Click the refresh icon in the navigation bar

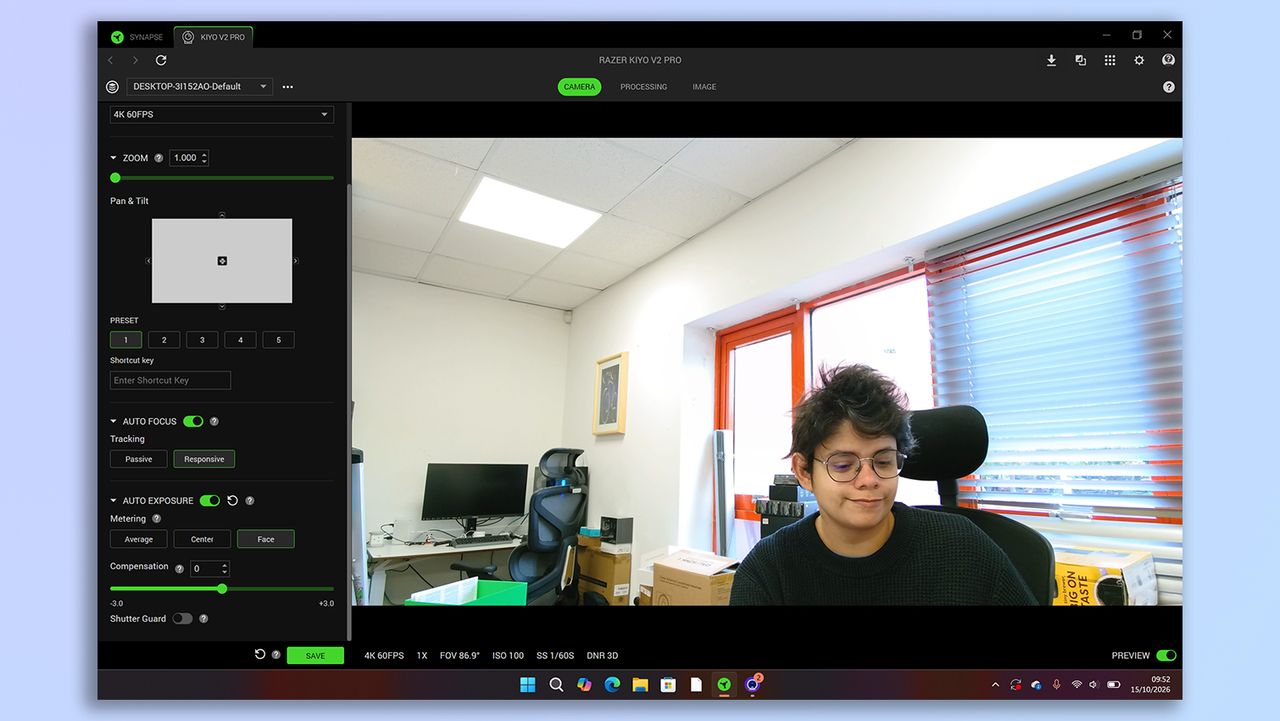pos(161,60)
